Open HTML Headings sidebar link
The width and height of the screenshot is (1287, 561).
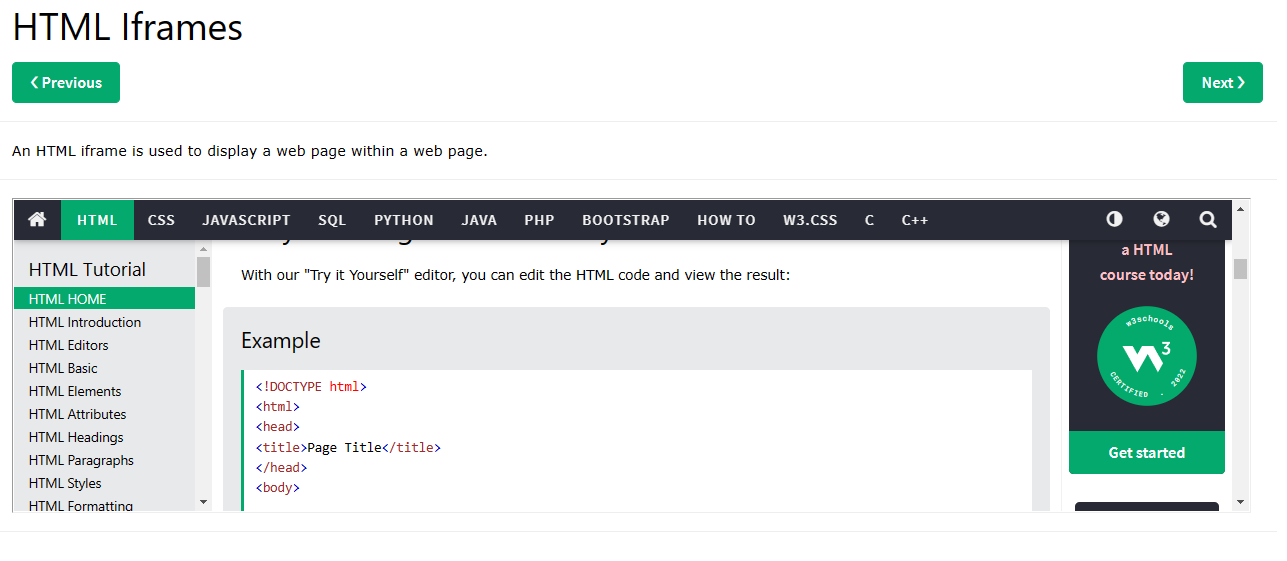[x=76, y=437]
